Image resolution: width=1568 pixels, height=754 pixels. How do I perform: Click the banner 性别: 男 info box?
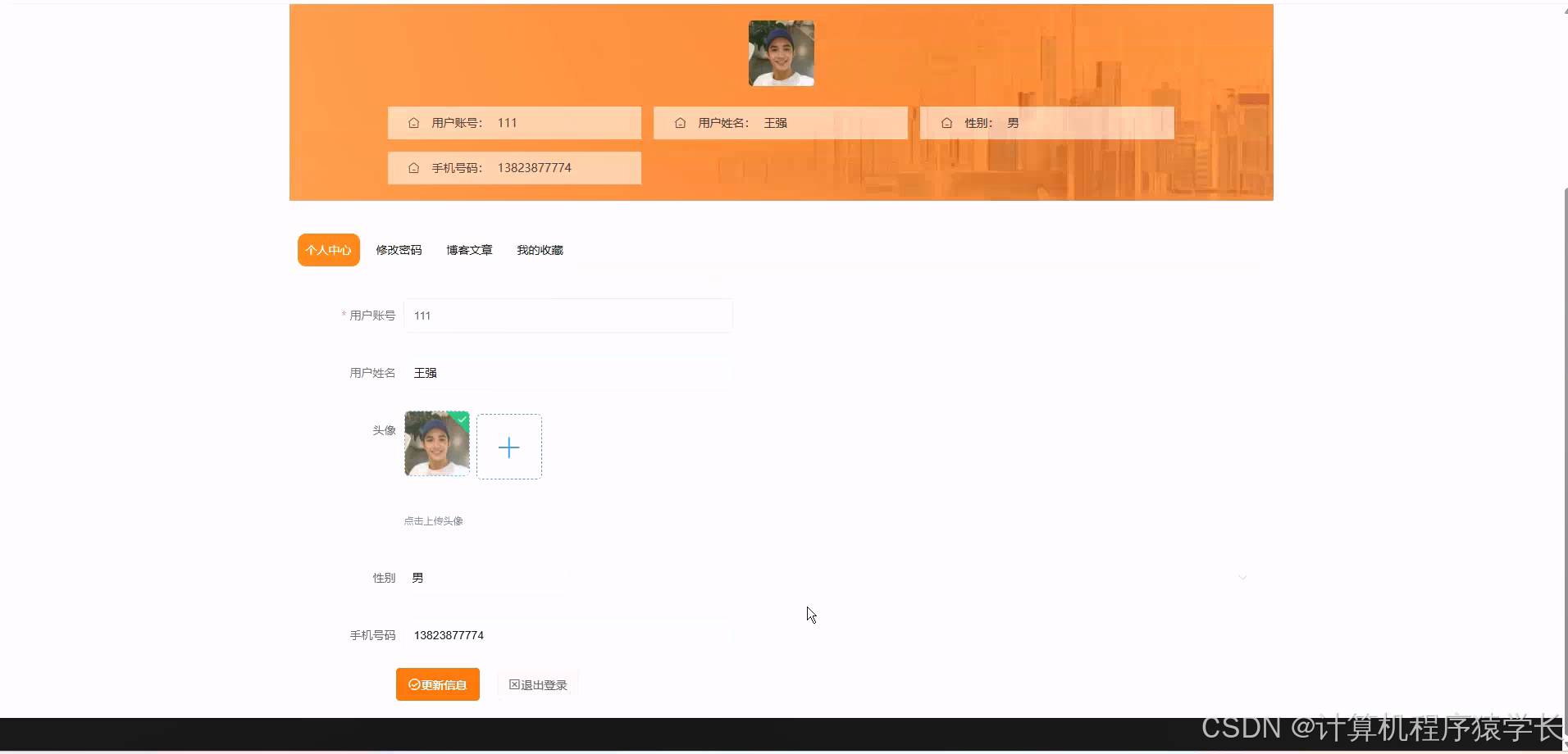pos(1047,123)
